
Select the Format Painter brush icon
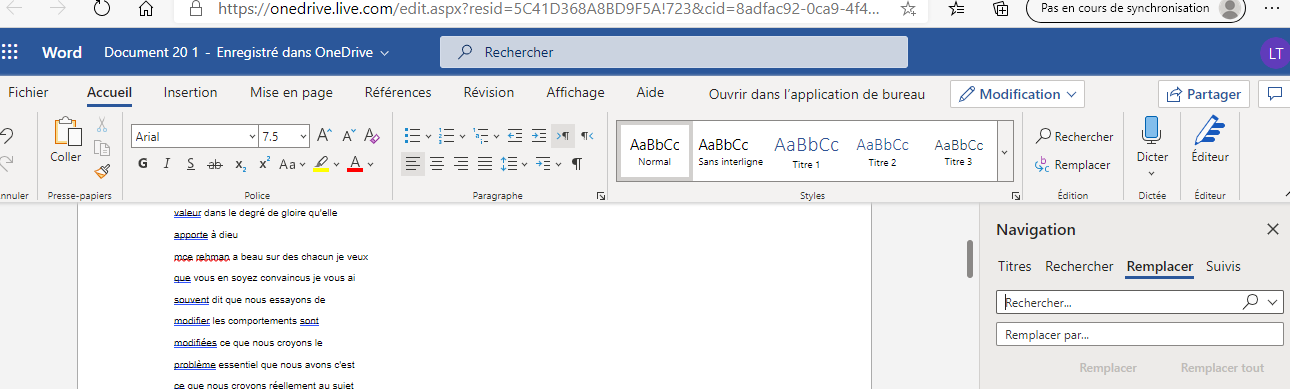coord(101,170)
